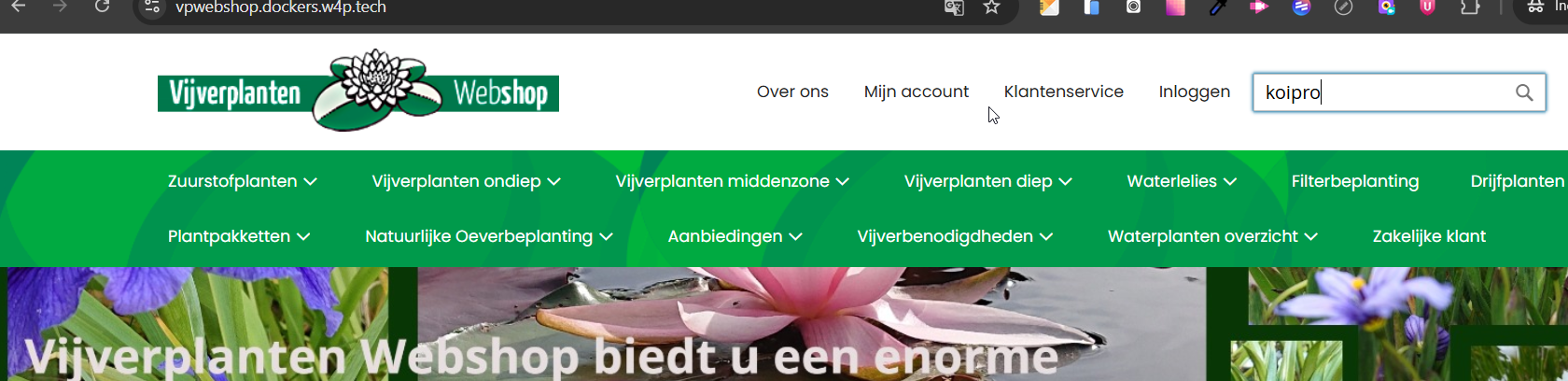Open the Over ons page
Viewport: 1568px width, 381px height.
(x=792, y=92)
